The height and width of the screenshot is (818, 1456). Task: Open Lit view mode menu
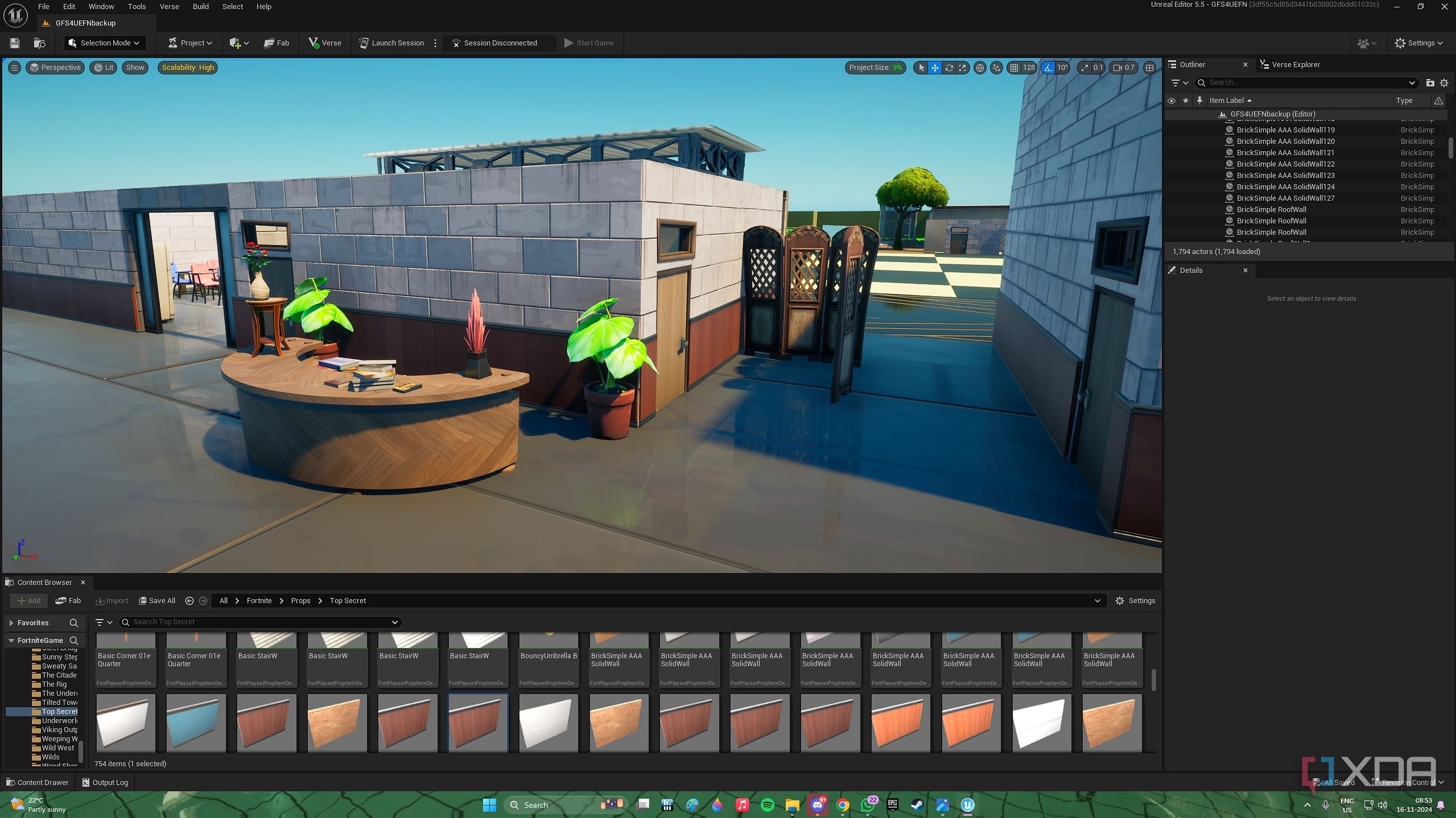point(104,68)
